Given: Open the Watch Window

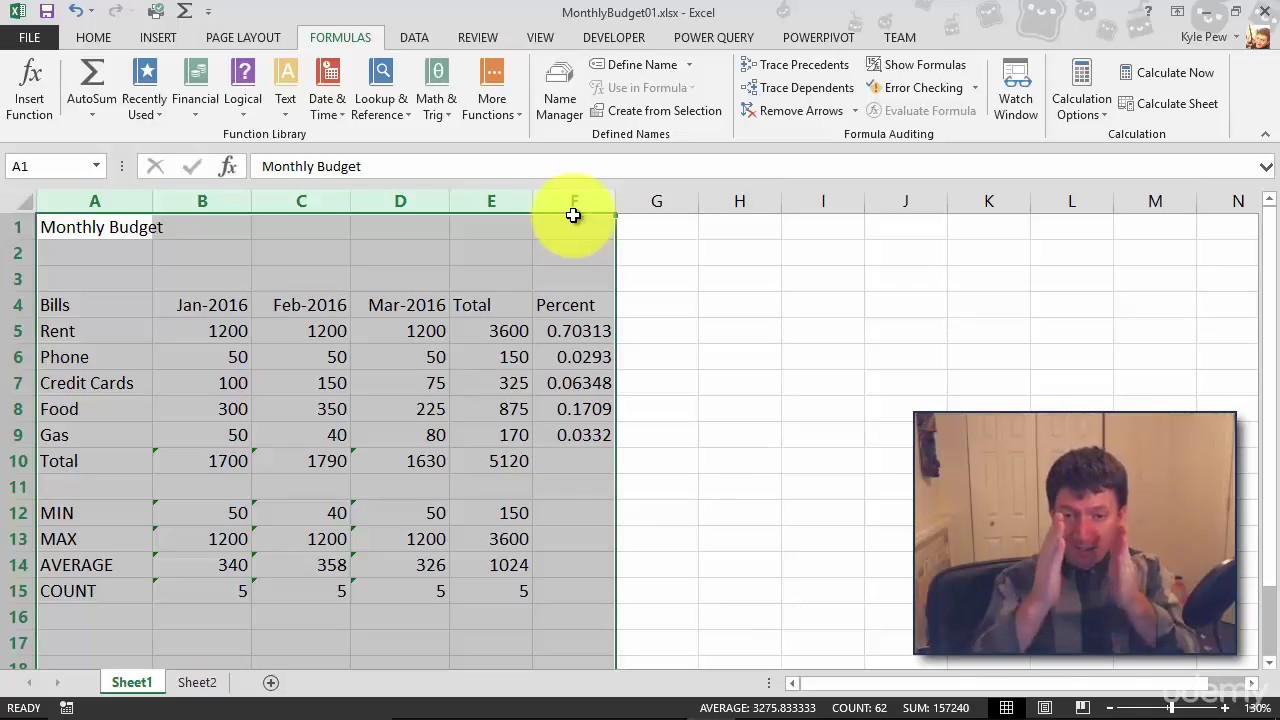Looking at the screenshot, I should point(1015,90).
